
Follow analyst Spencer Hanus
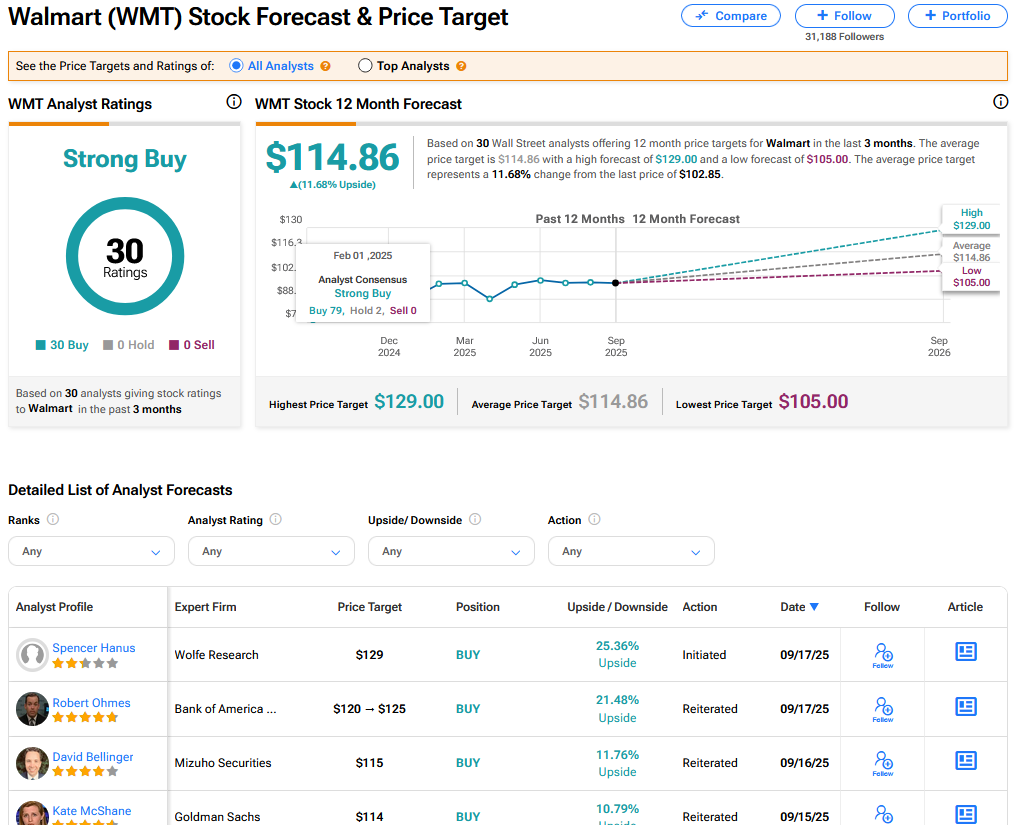[883, 654]
